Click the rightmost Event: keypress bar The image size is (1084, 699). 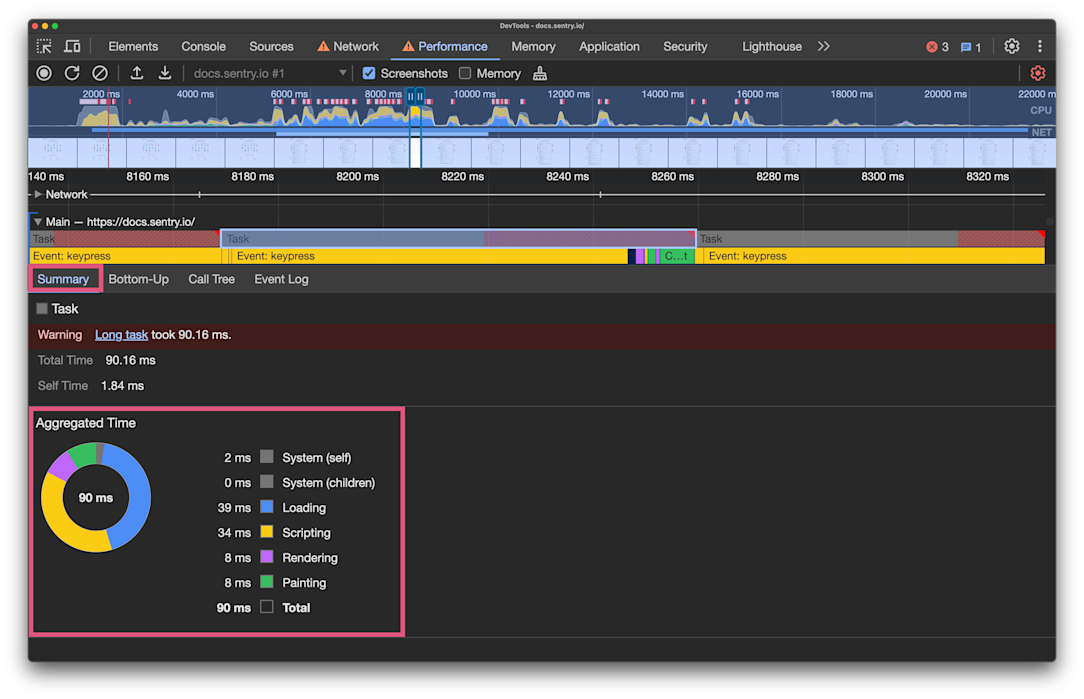[x=874, y=256]
